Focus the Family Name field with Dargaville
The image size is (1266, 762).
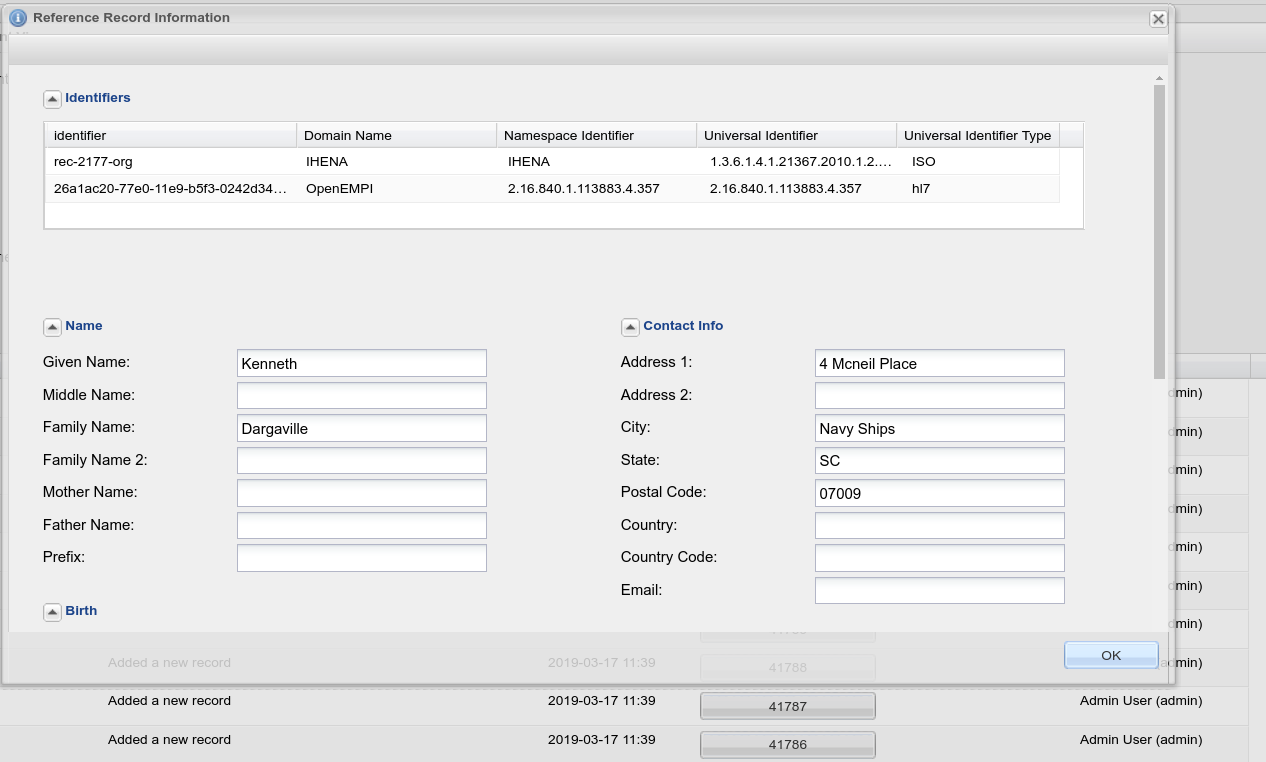pos(362,428)
